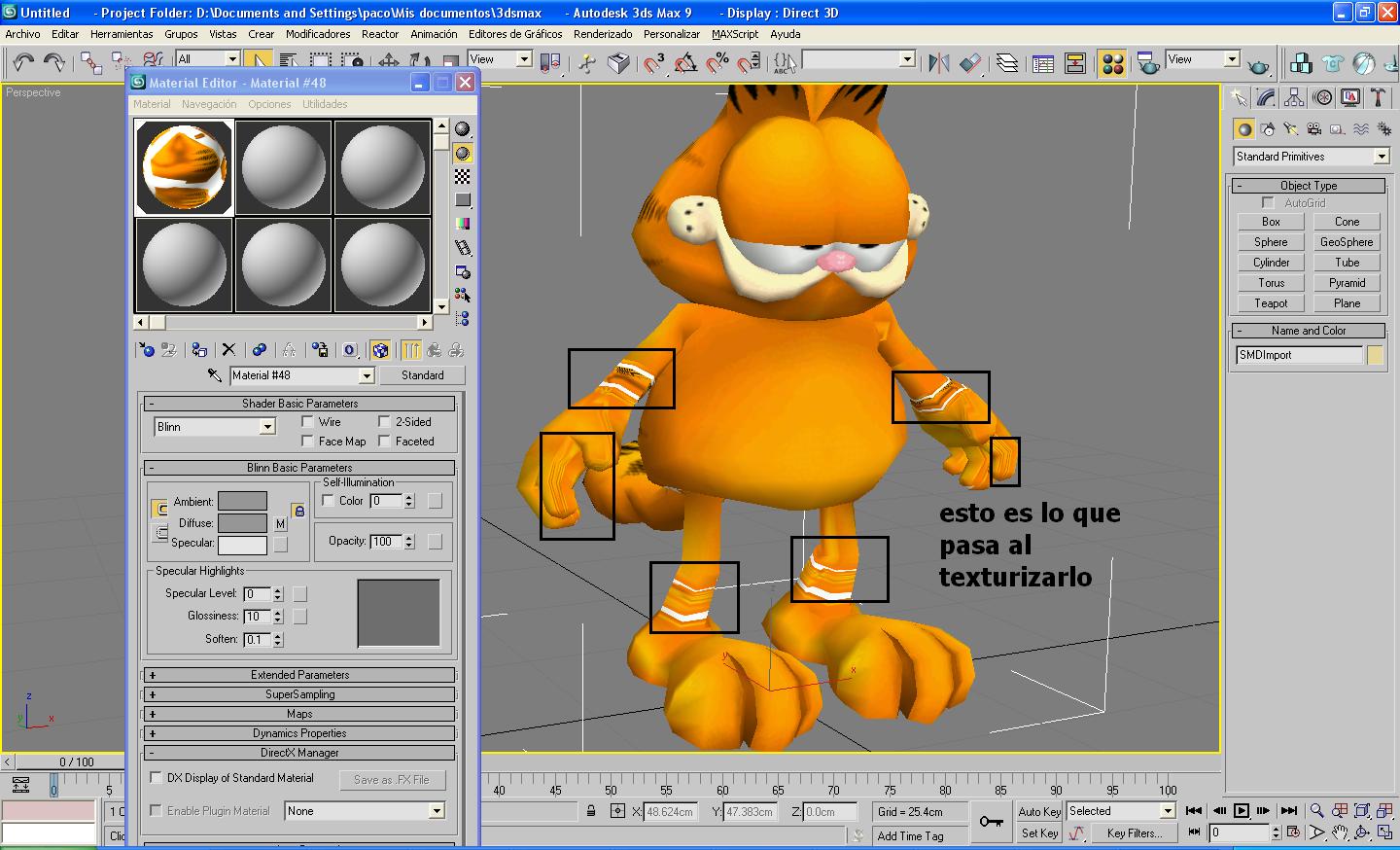Screen dimensions: 1400x850
Task: Click the Quick Render teapot
Action: pyautogui.click(x=1259, y=63)
